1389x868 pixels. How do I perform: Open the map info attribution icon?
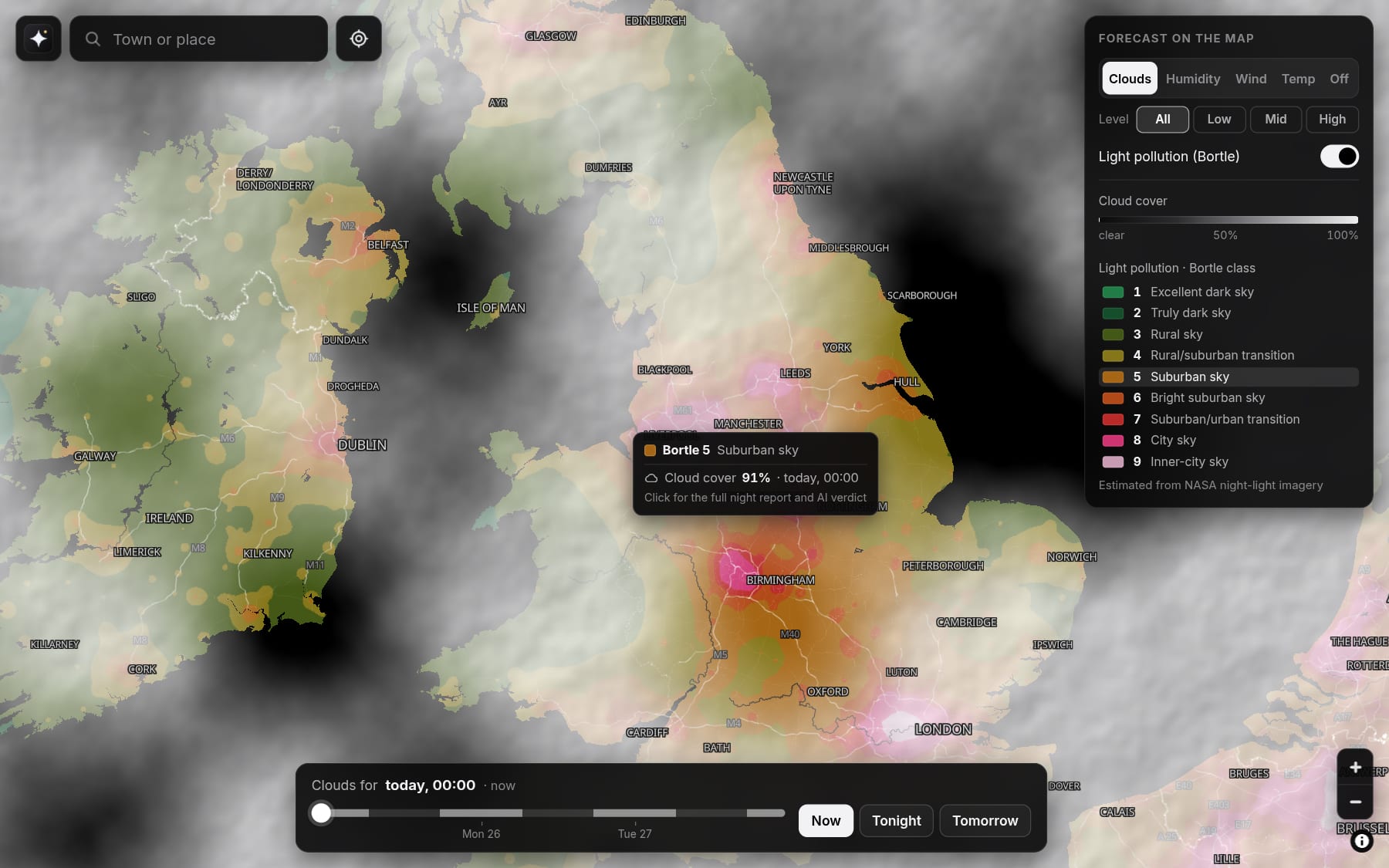click(1362, 841)
